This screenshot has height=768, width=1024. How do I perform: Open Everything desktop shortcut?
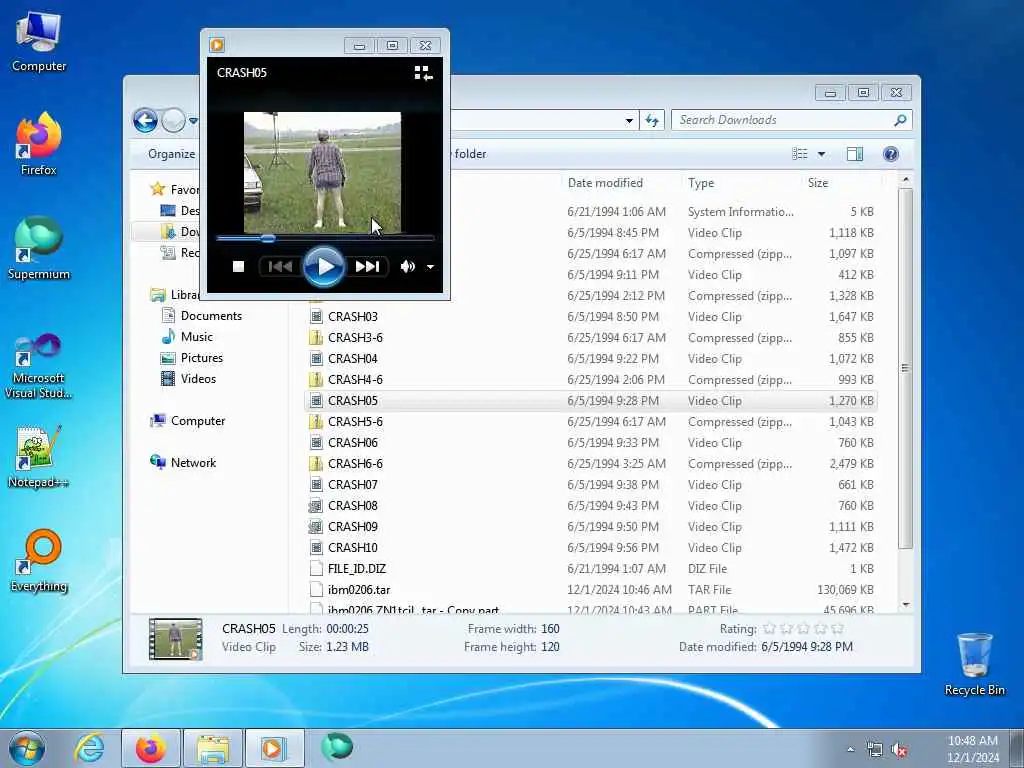pos(39,560)
